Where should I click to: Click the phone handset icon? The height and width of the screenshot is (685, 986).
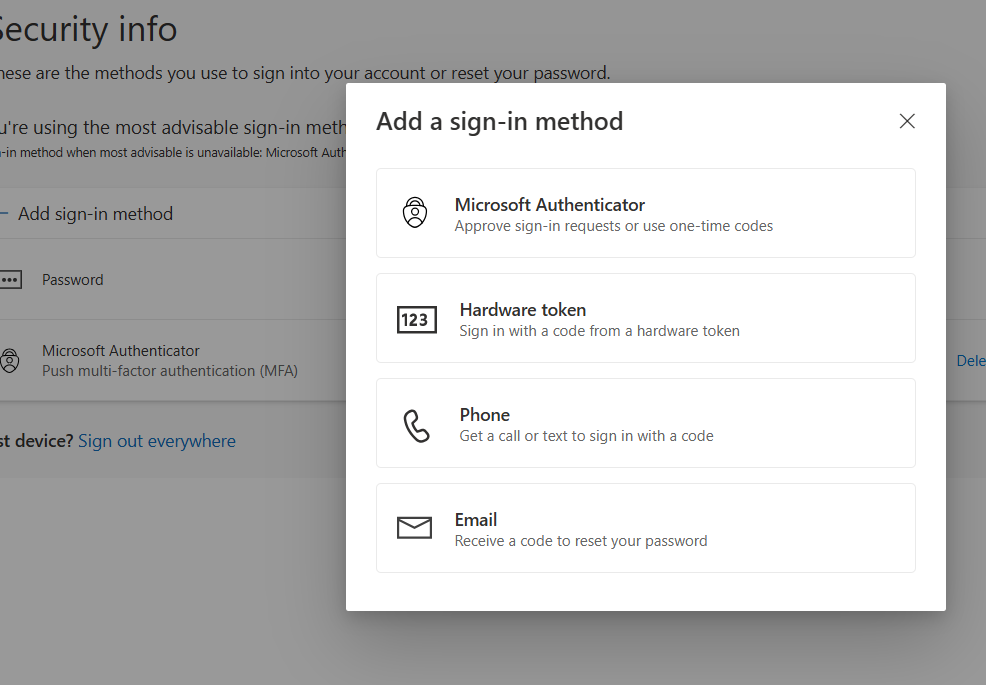click(x=416, y=426)
